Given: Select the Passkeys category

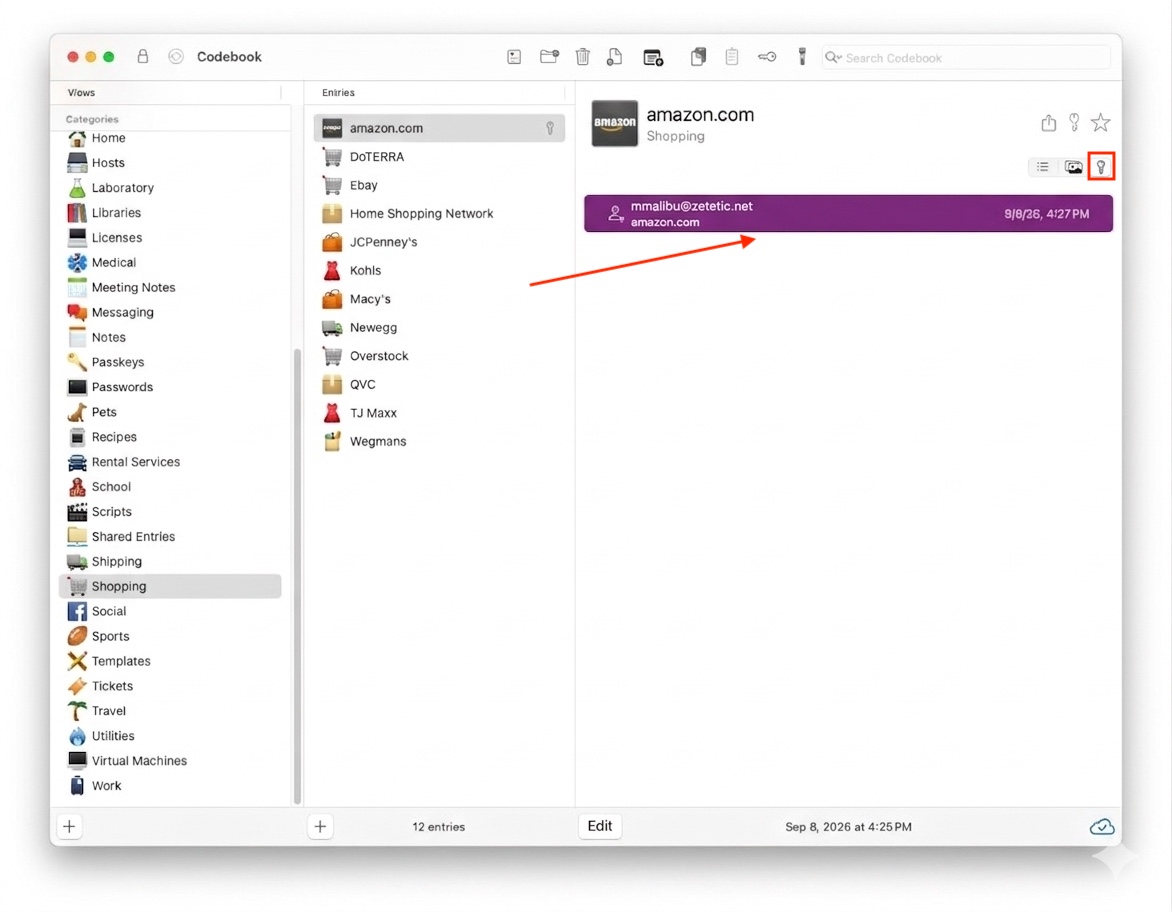Looking at the screenshot, I should point(170,363).
